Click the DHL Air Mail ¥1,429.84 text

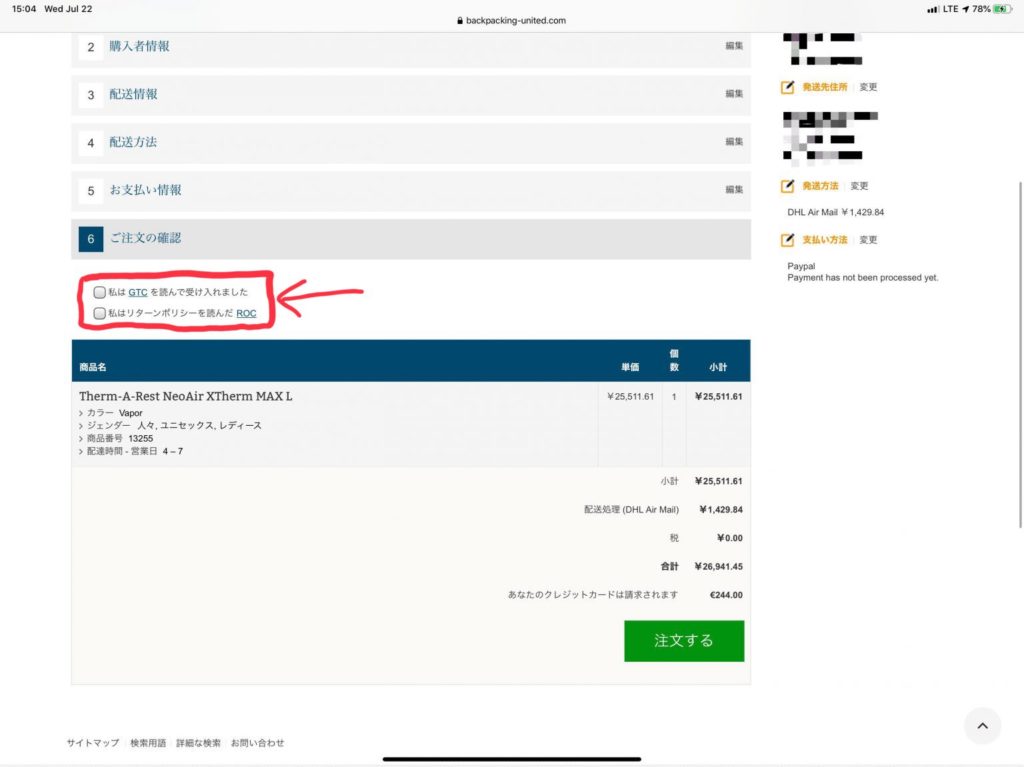tap(835, 212)
